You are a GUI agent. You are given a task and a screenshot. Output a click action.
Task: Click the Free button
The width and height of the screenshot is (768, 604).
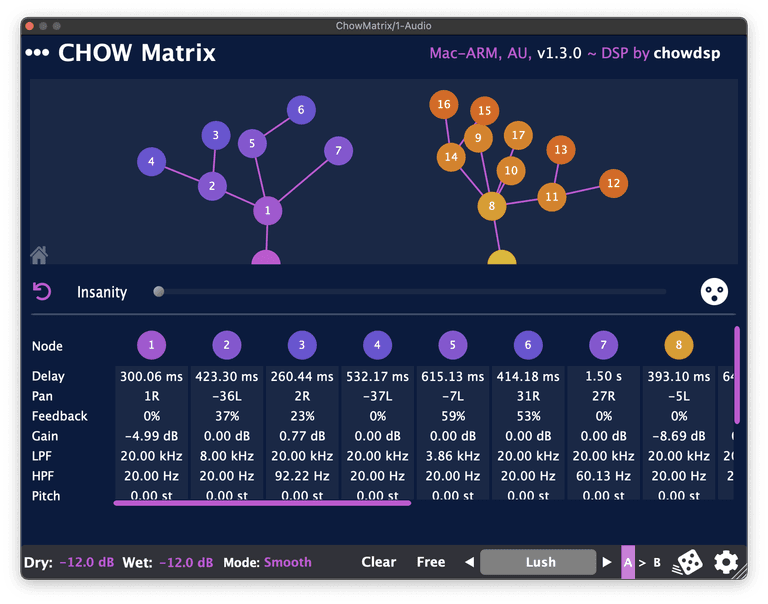pos(431,562)
